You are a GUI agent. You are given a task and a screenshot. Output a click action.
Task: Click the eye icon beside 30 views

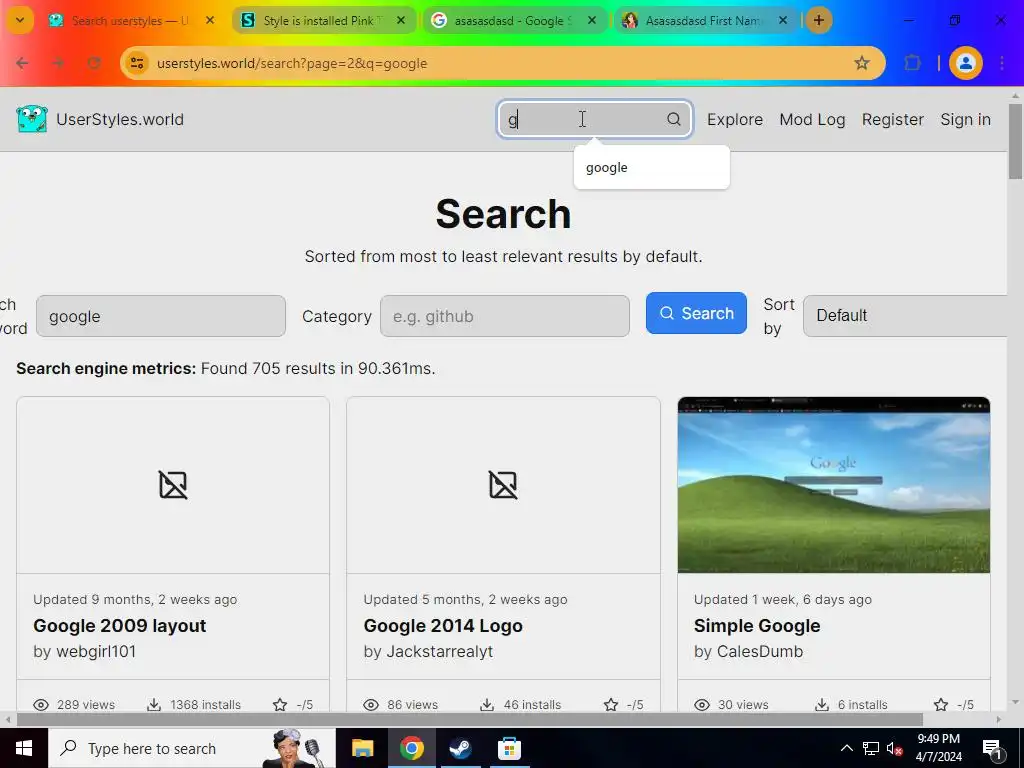[702, 705]
